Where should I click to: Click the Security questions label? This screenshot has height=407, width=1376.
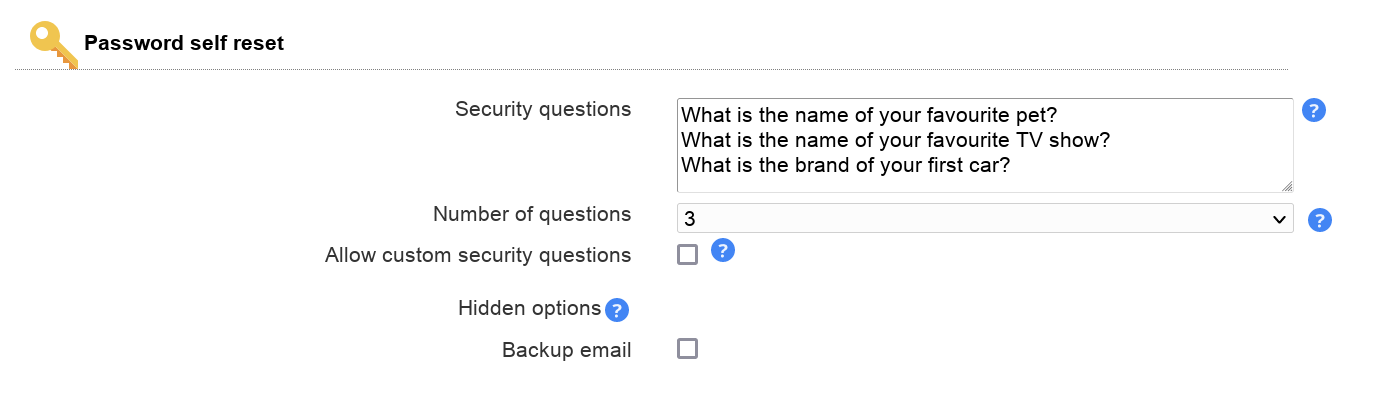(543, 109)
